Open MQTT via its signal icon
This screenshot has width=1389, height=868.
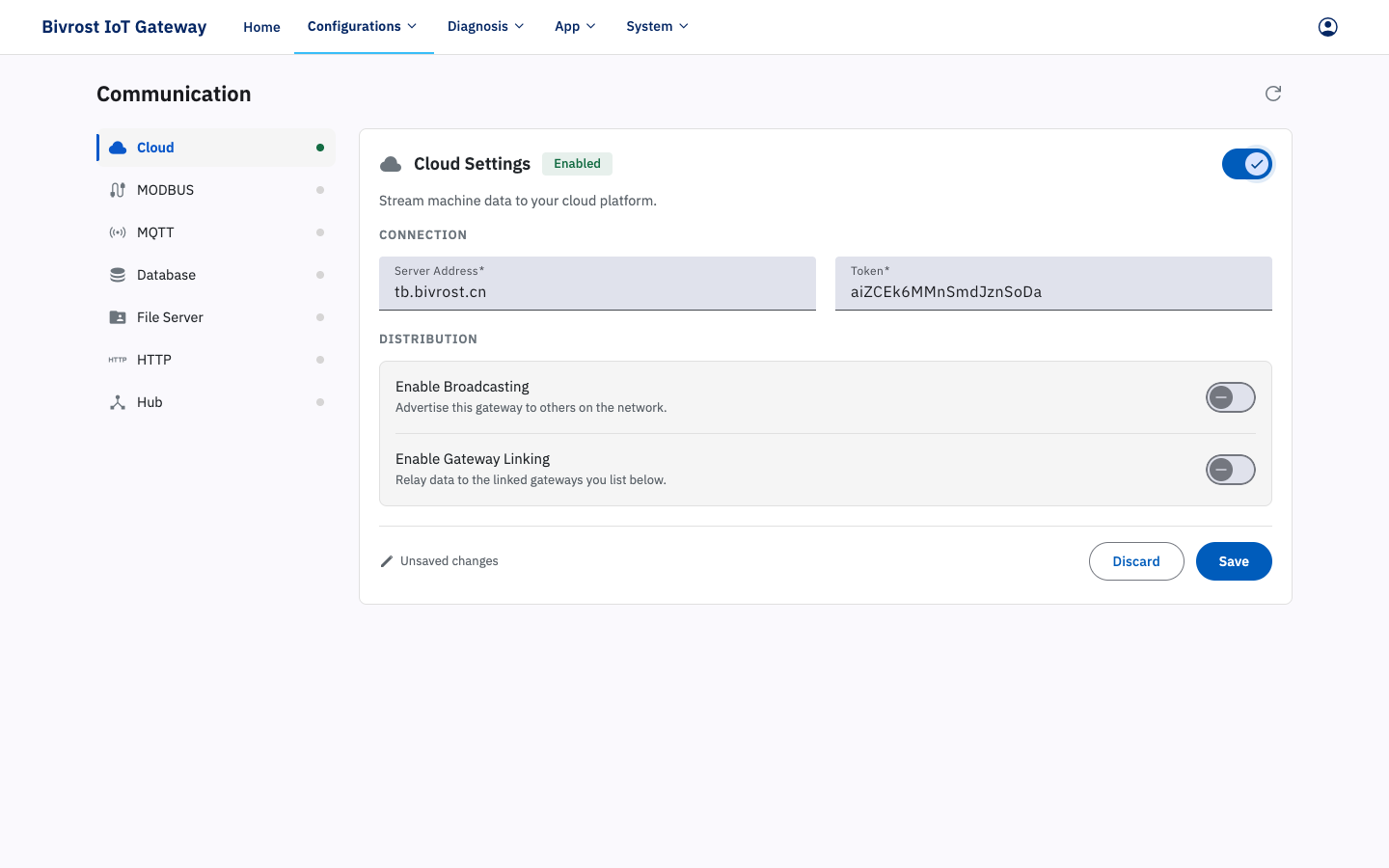[118, 232]
